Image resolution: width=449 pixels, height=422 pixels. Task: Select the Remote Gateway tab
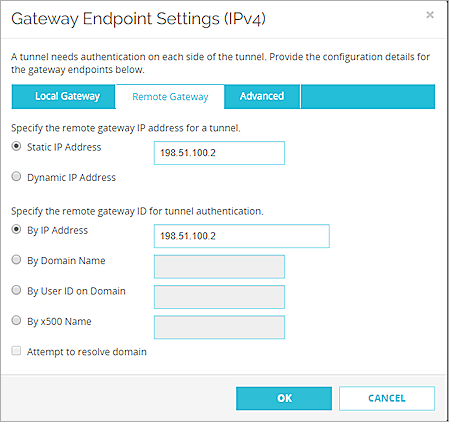click(170, 97)
